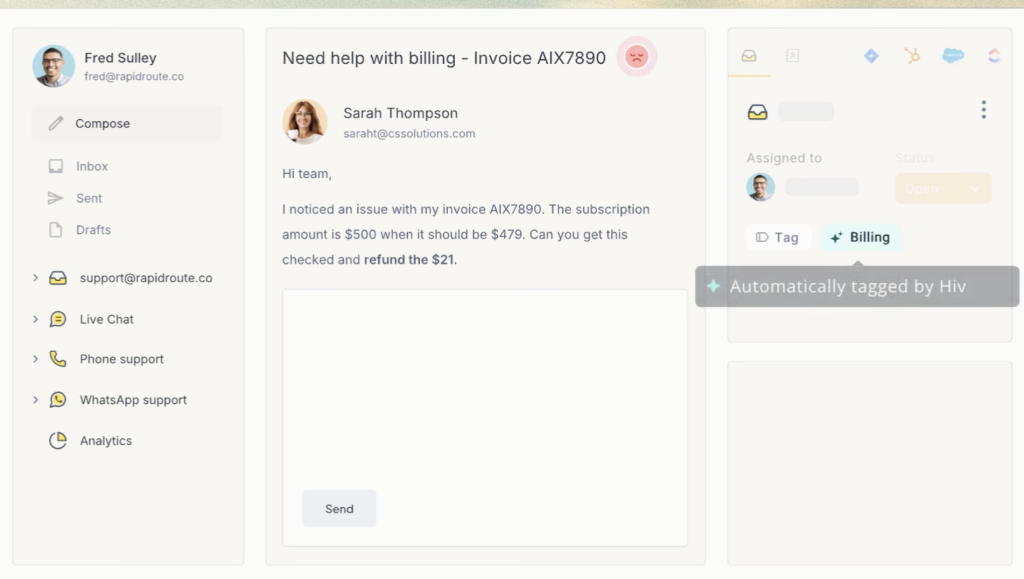Open the Status dropdown showing Open

click(x=943, y=188)
